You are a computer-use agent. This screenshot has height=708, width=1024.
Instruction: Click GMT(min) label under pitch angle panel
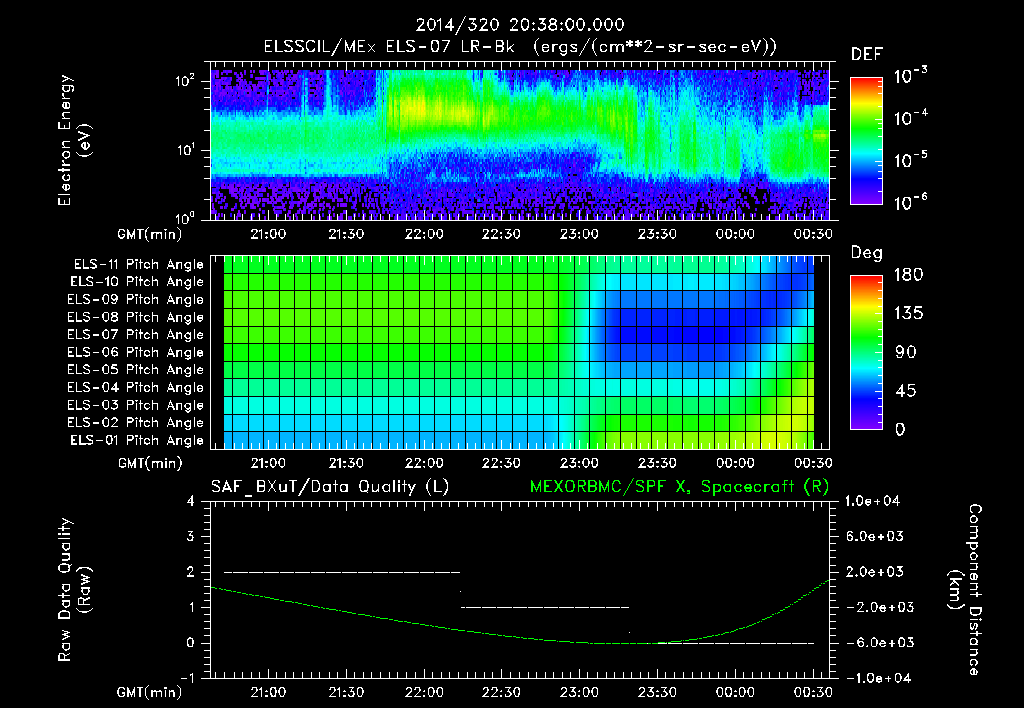coord(150,464)
